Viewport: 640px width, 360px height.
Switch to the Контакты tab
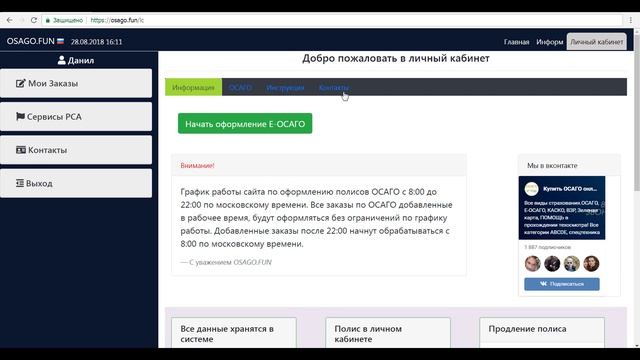tap(333, 87)
